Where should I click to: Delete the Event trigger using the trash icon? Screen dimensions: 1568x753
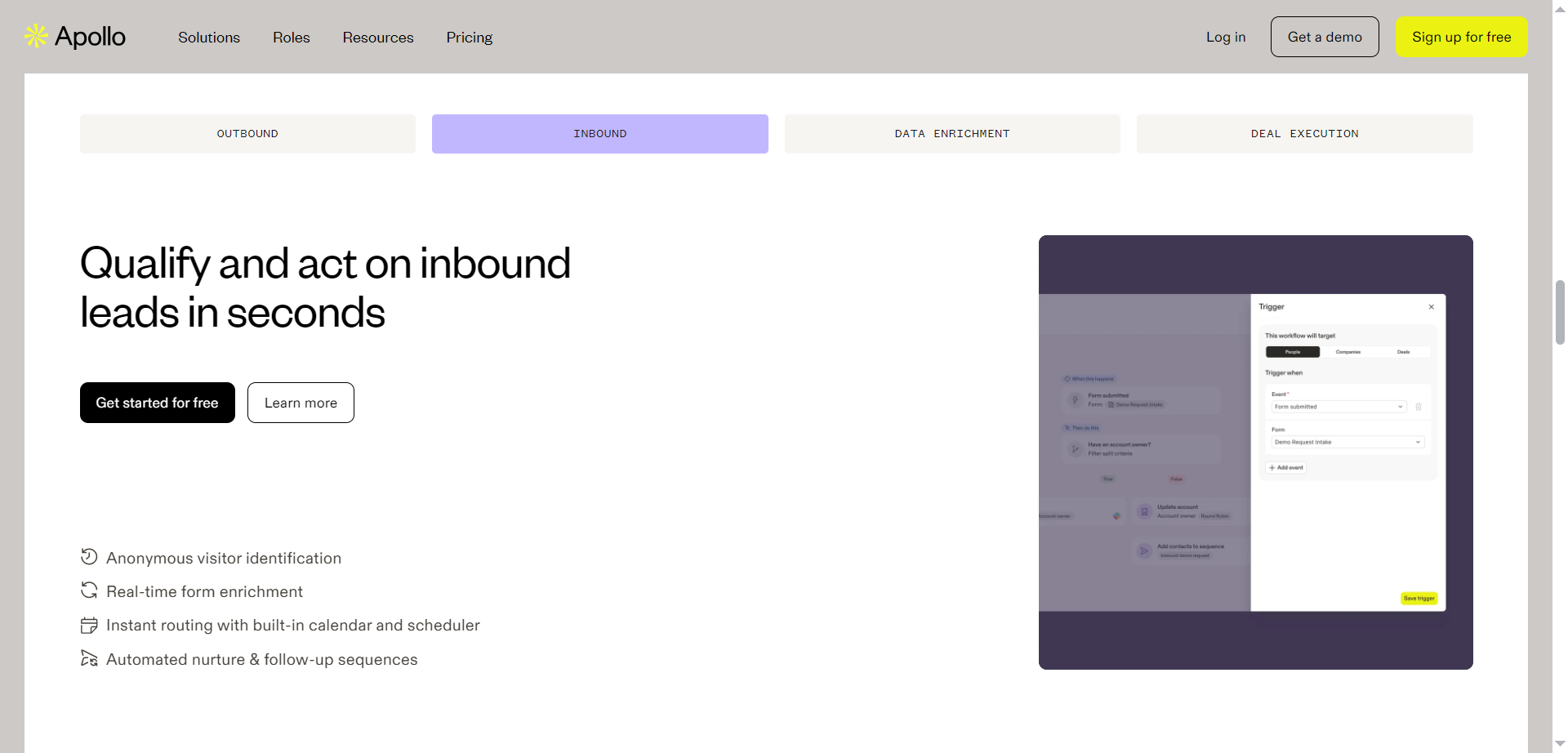point(1419,407)
